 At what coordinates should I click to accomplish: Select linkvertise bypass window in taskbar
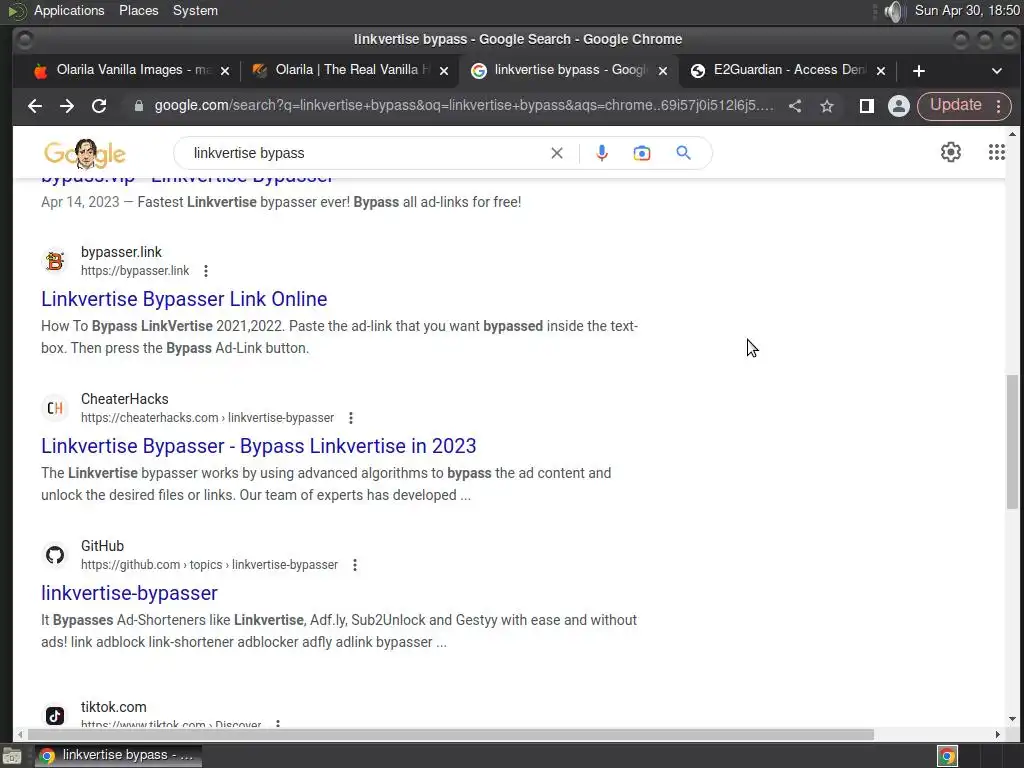[118, 755]
